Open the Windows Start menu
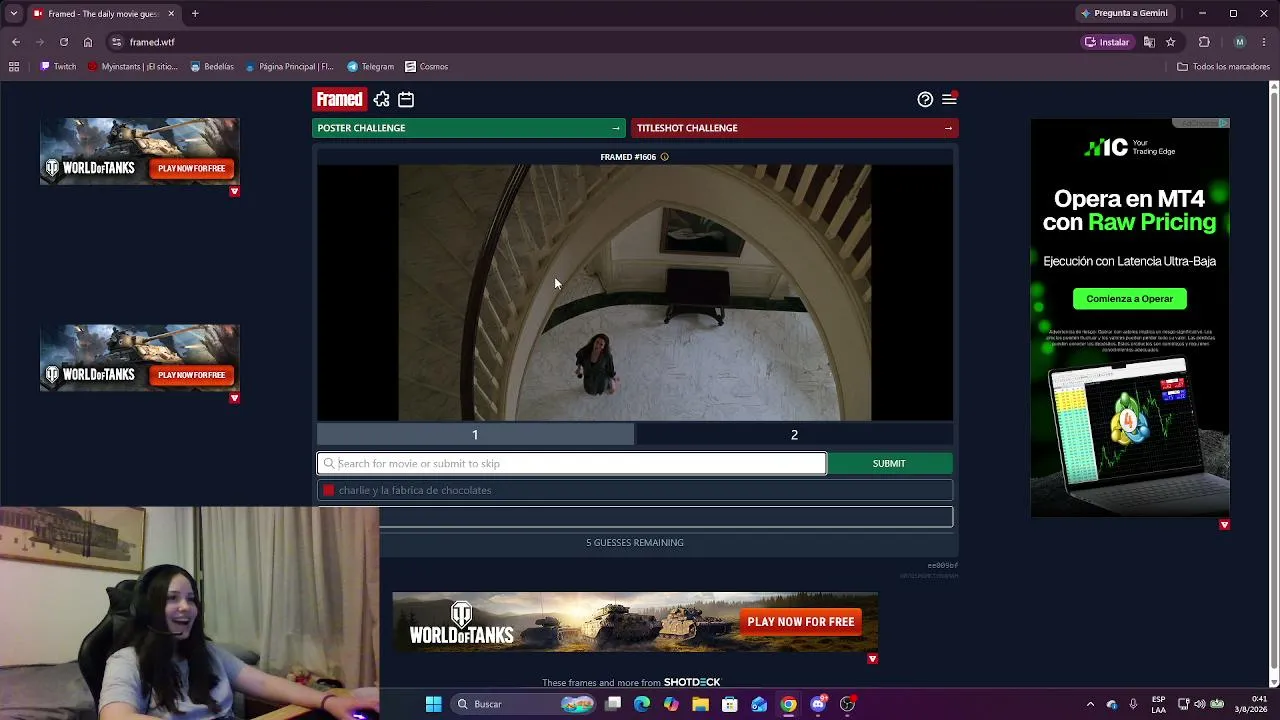The height and width of the screenshot is (720, 1280). (x=433, y=704)
